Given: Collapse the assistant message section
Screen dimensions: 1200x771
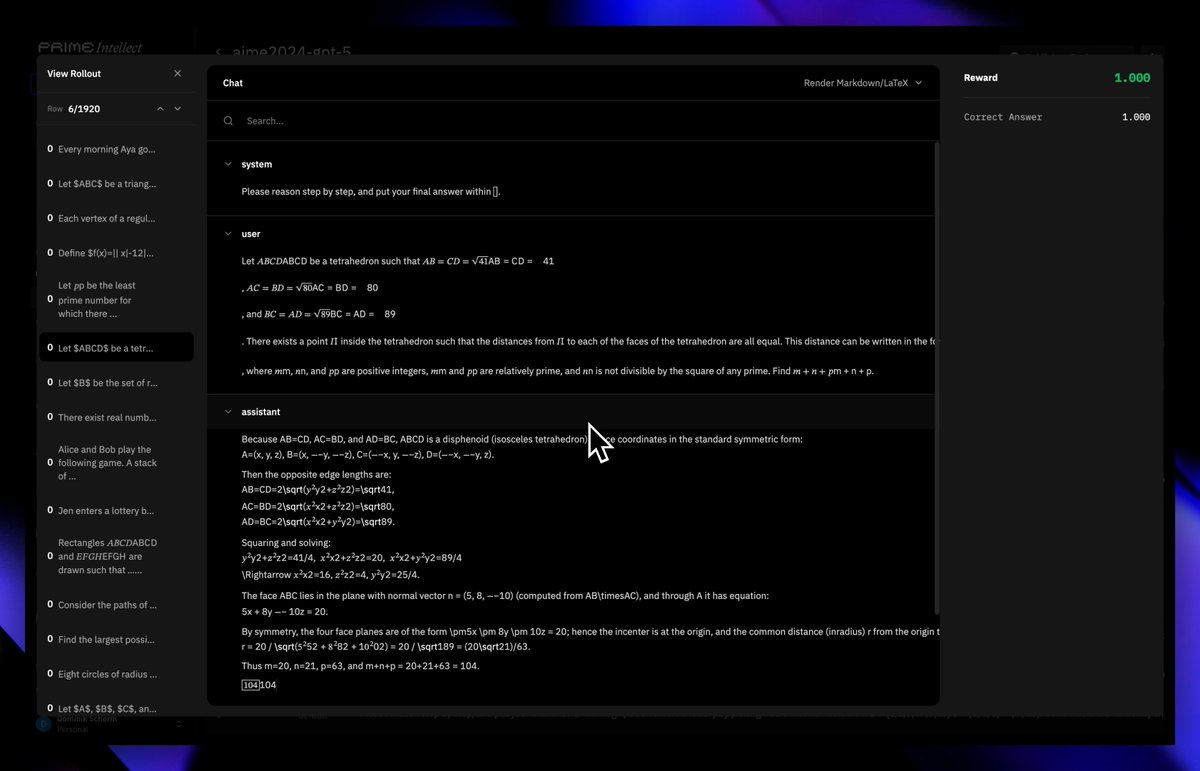Looking at the screenshot, I should point(228,412).
